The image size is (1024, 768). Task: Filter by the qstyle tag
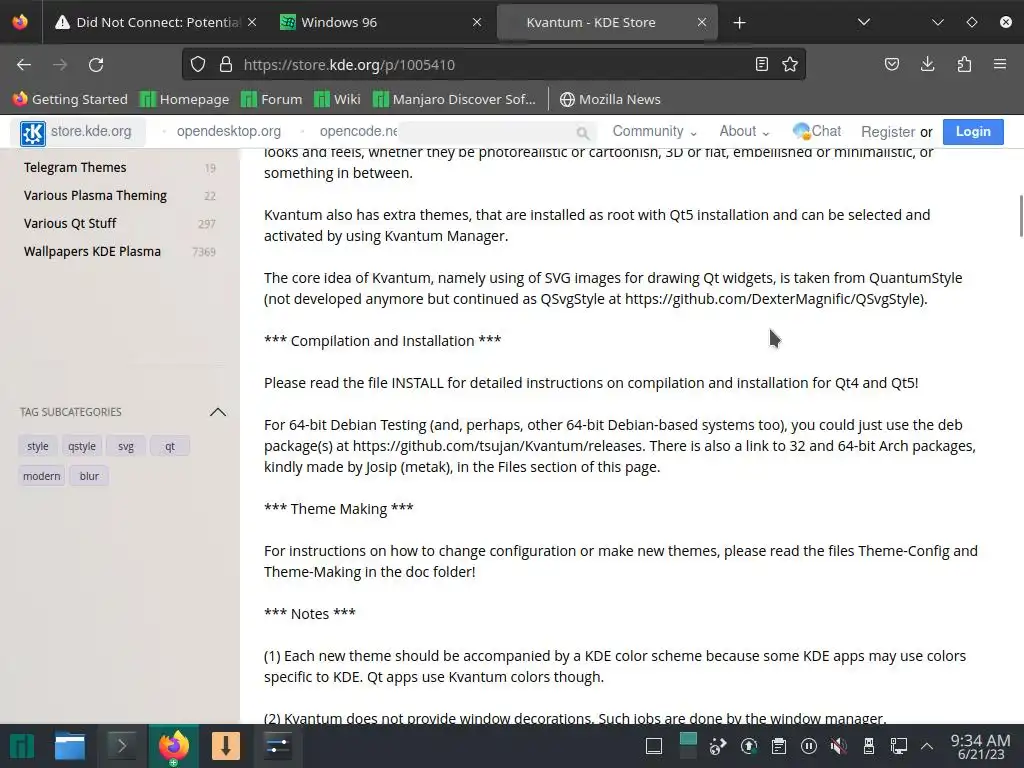(x=82, y=447)
